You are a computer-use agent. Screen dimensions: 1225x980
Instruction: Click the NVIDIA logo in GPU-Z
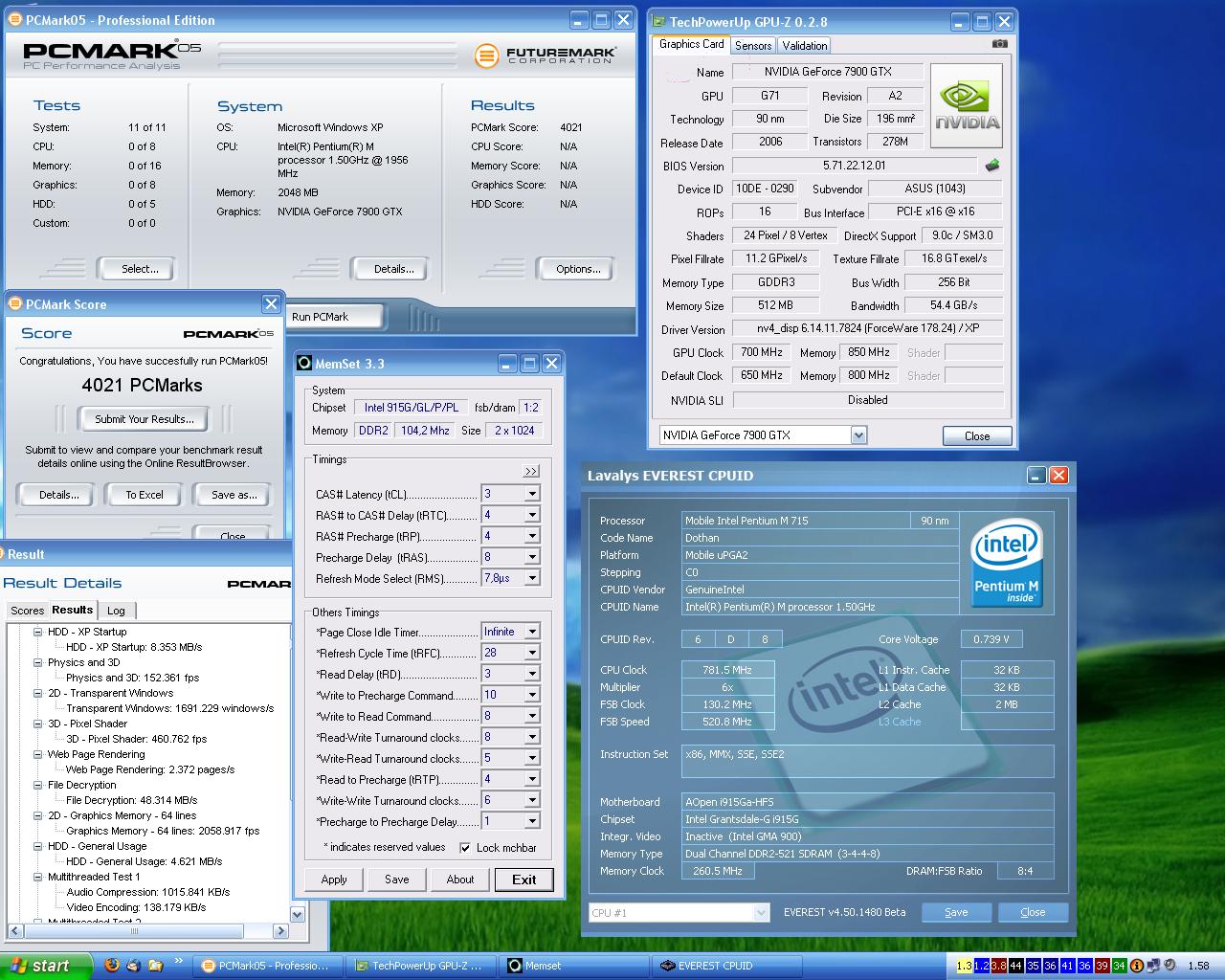click(967, 105)
